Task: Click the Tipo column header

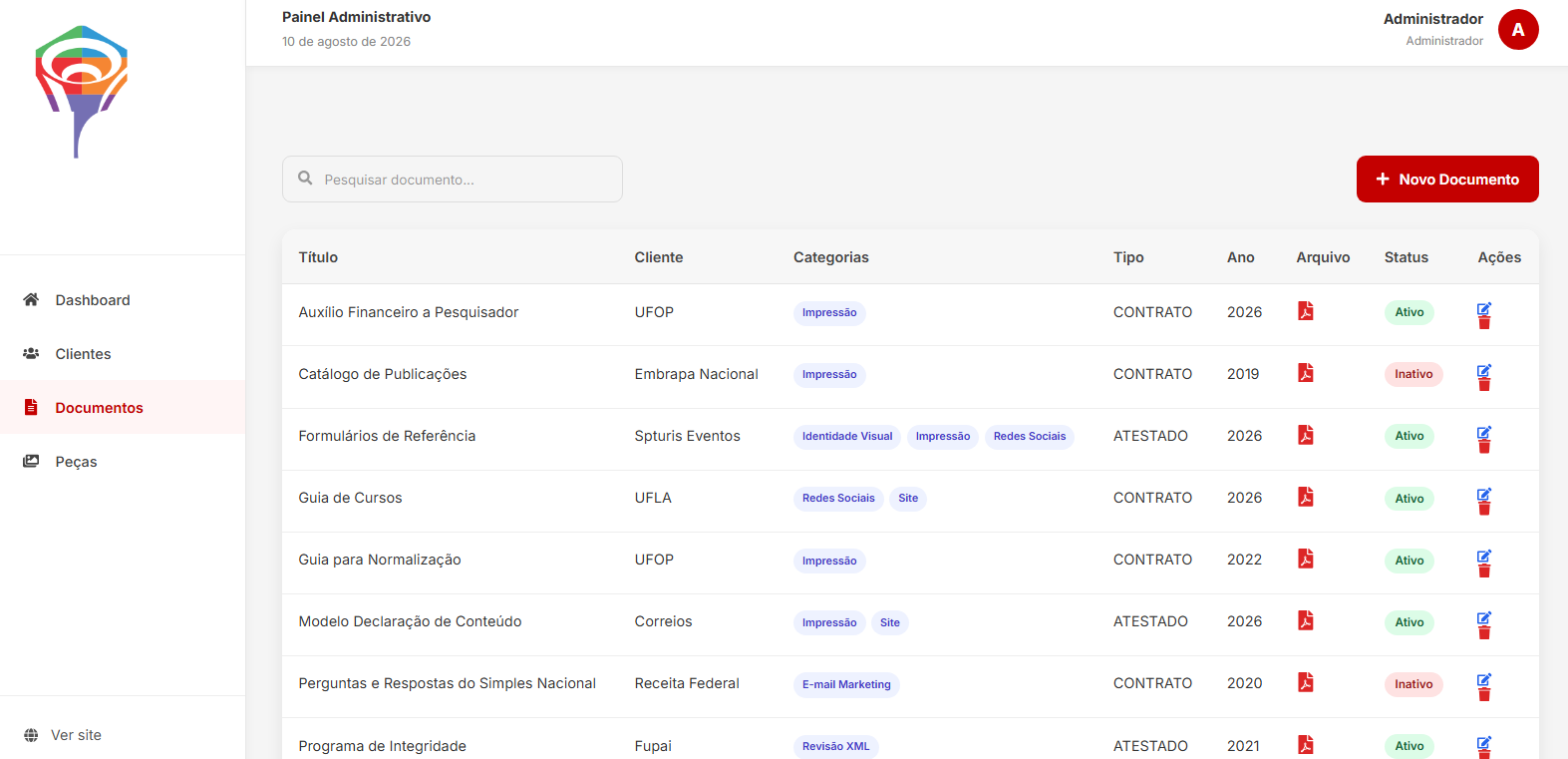Action: point(1128,257)
